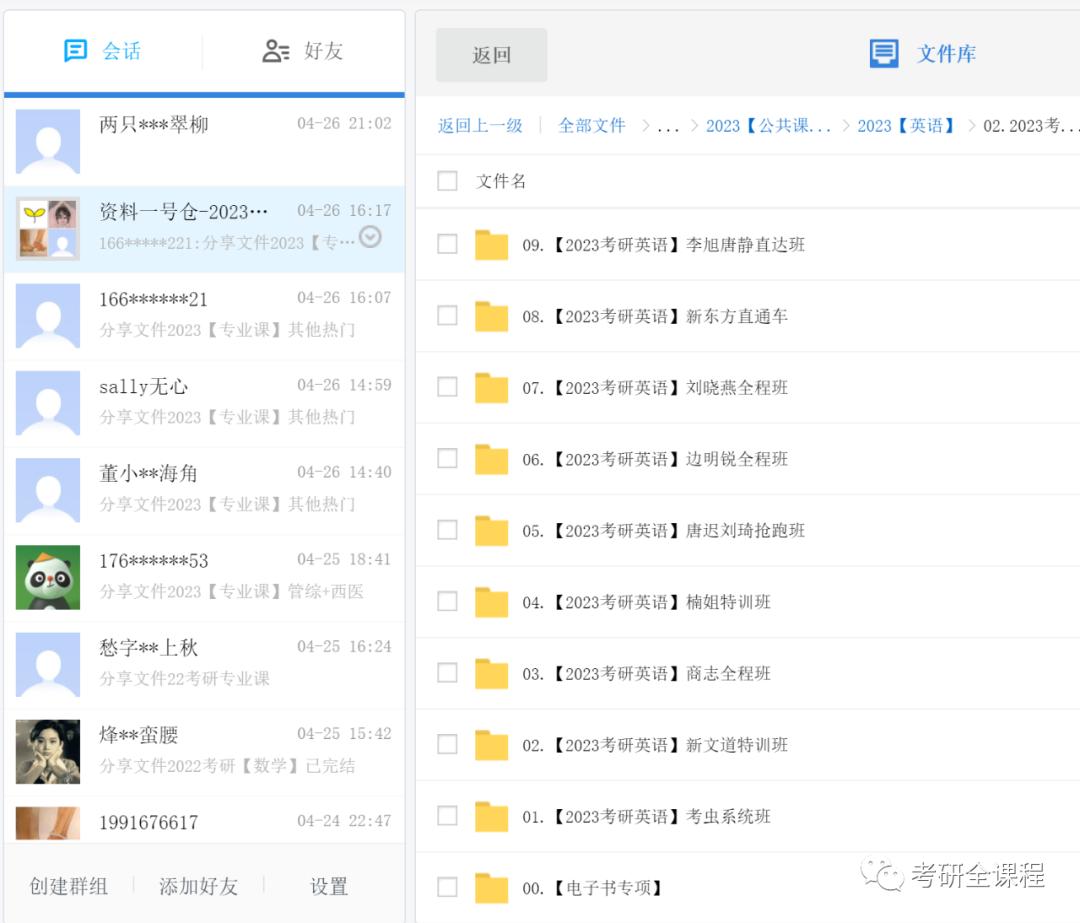Click the 文件库 file library icon
The width and height of the screenshot is (1080, 923).
(x=884, y=54)
